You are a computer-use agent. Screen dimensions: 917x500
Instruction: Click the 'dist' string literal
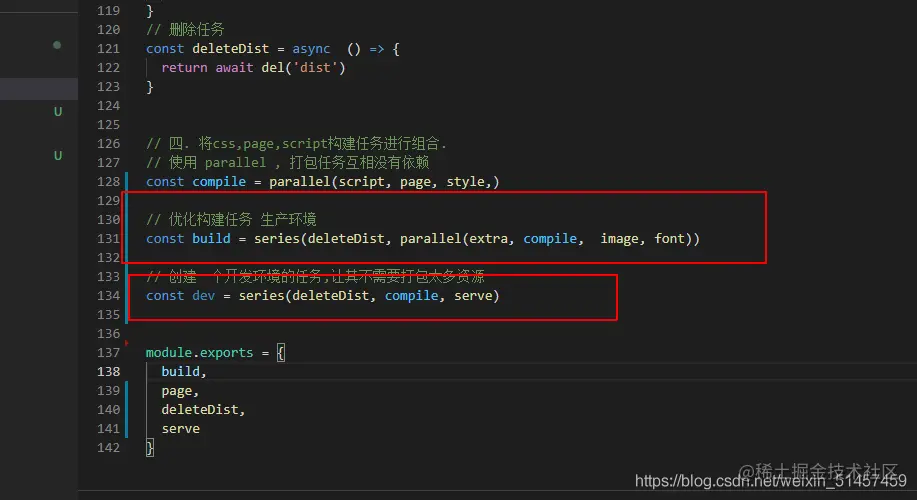pos(315,68)
